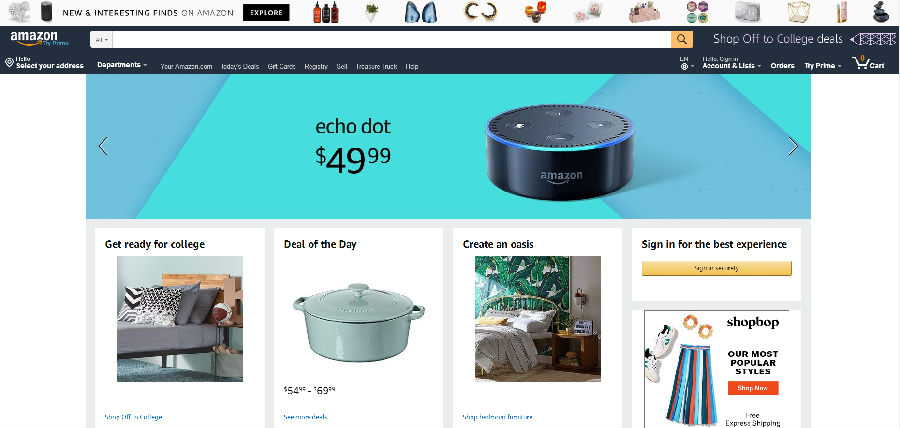Screen dimensions: 900x428
Task: Click the agate bookends product icon
Action: [x=420, y=12]
